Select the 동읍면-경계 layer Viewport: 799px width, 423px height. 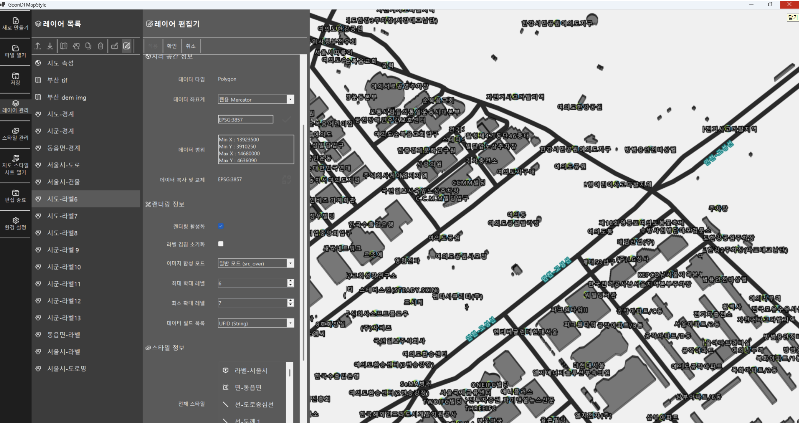86,148
